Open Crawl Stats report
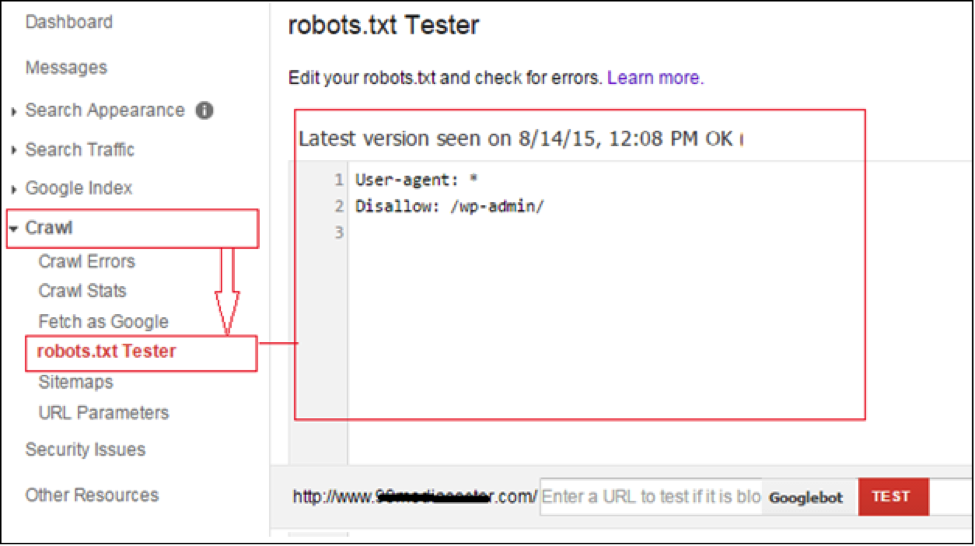975x546 pixels. pos(82,290)
